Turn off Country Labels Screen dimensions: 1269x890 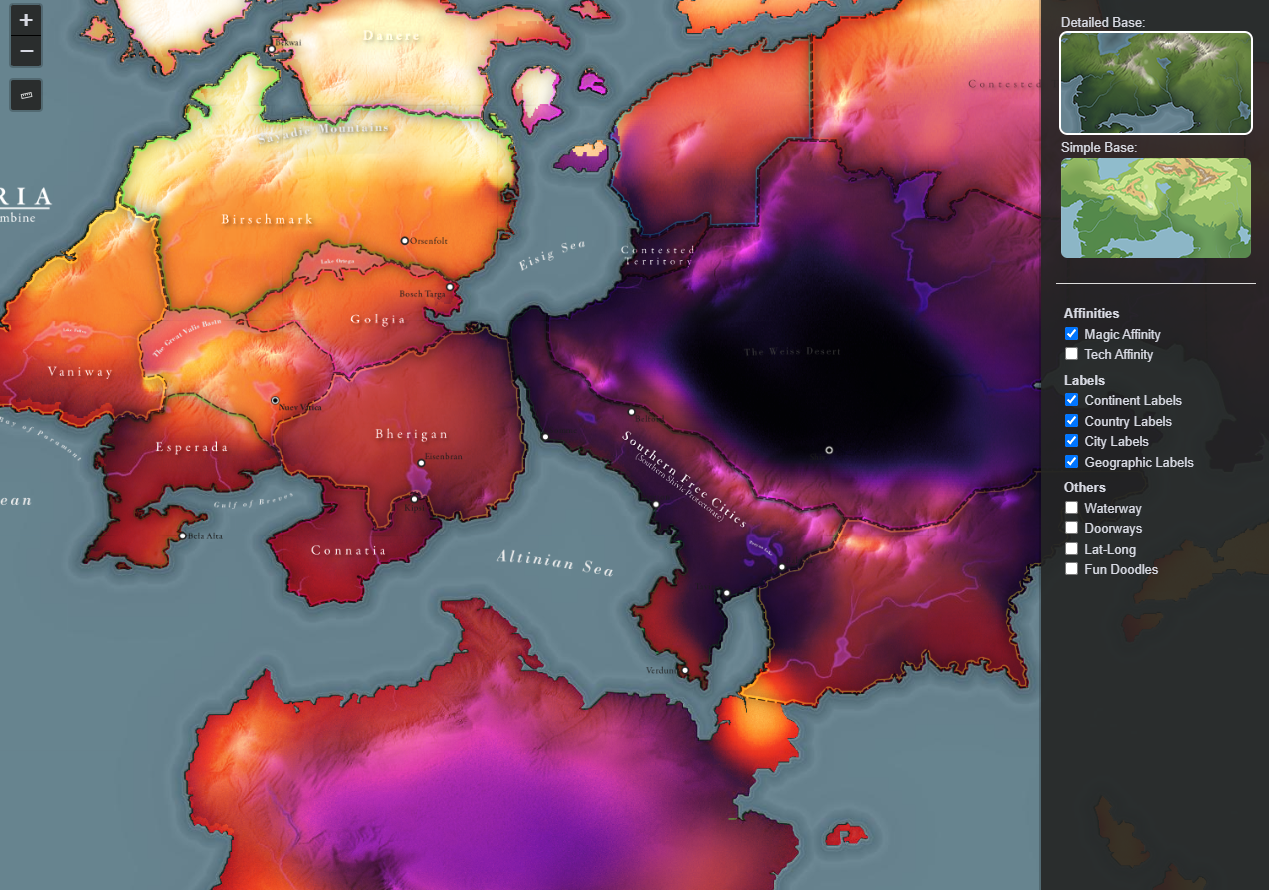point(1071,421)
